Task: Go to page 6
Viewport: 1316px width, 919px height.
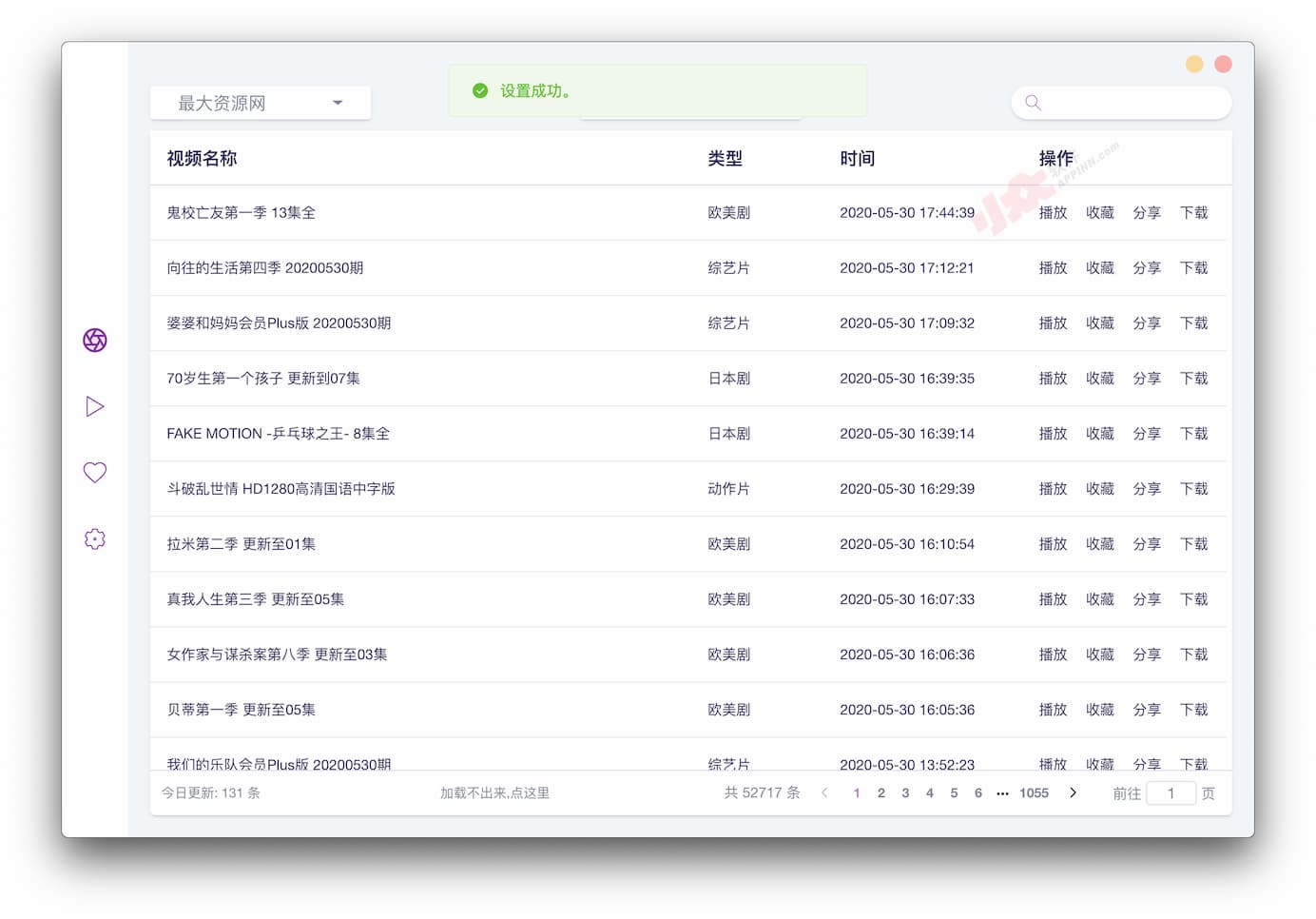Action: tap(978, 792)
